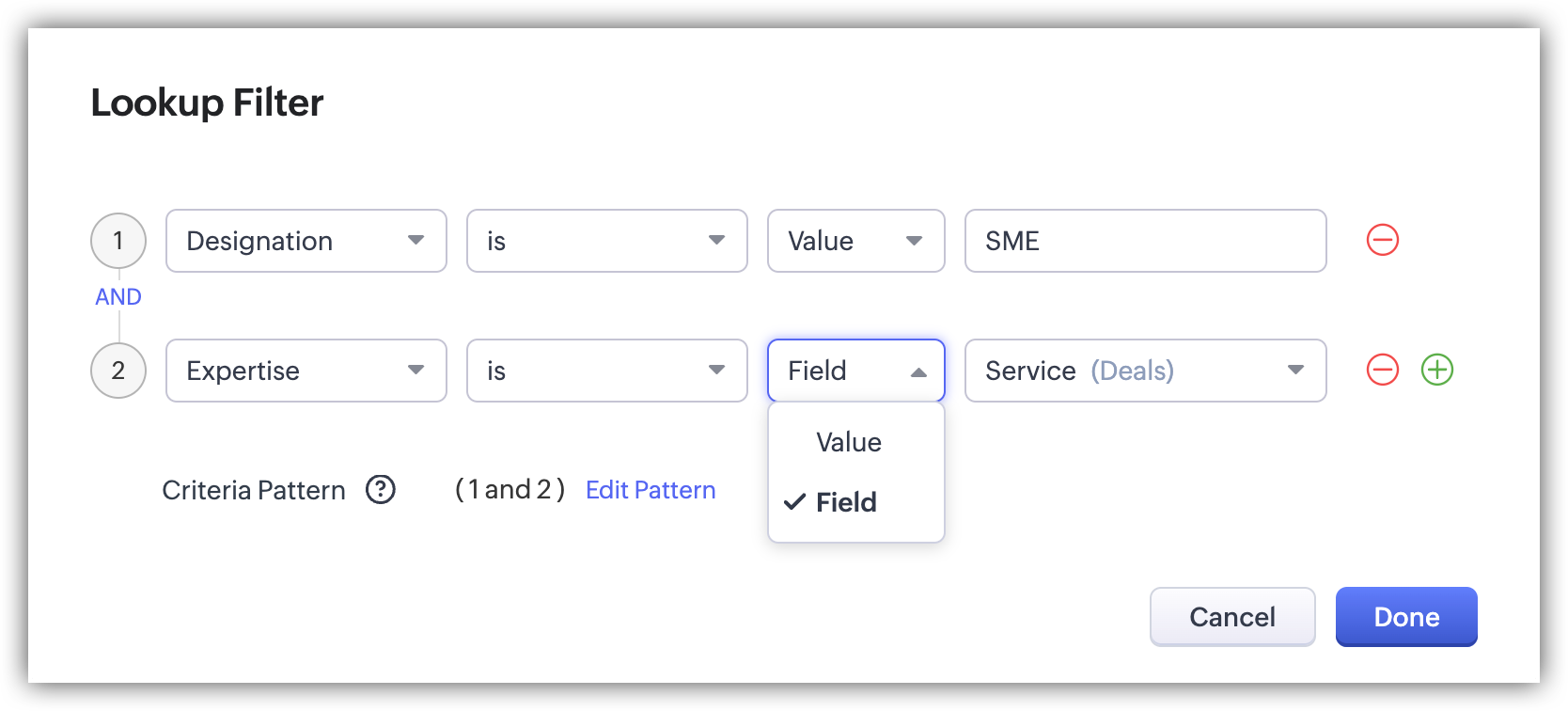
Task: Toggle the AND operator between rows
Action: [118, 297]
